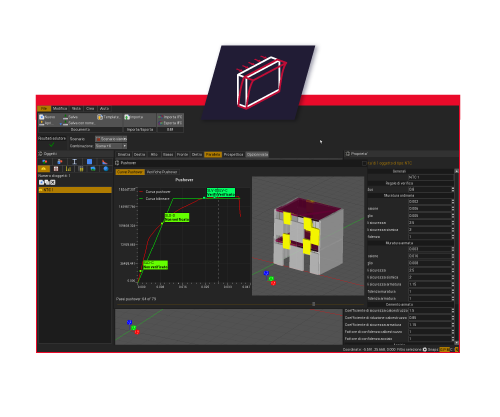Select the blue square object icon
The height and width of the screenshot is (417, 500).
coord(89,162)
